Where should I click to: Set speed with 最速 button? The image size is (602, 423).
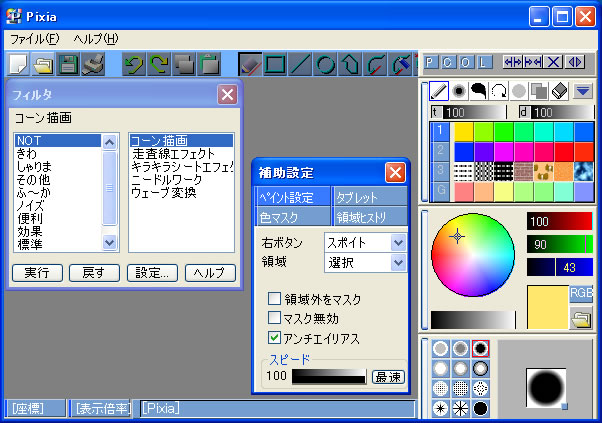(x=388, y=377)
